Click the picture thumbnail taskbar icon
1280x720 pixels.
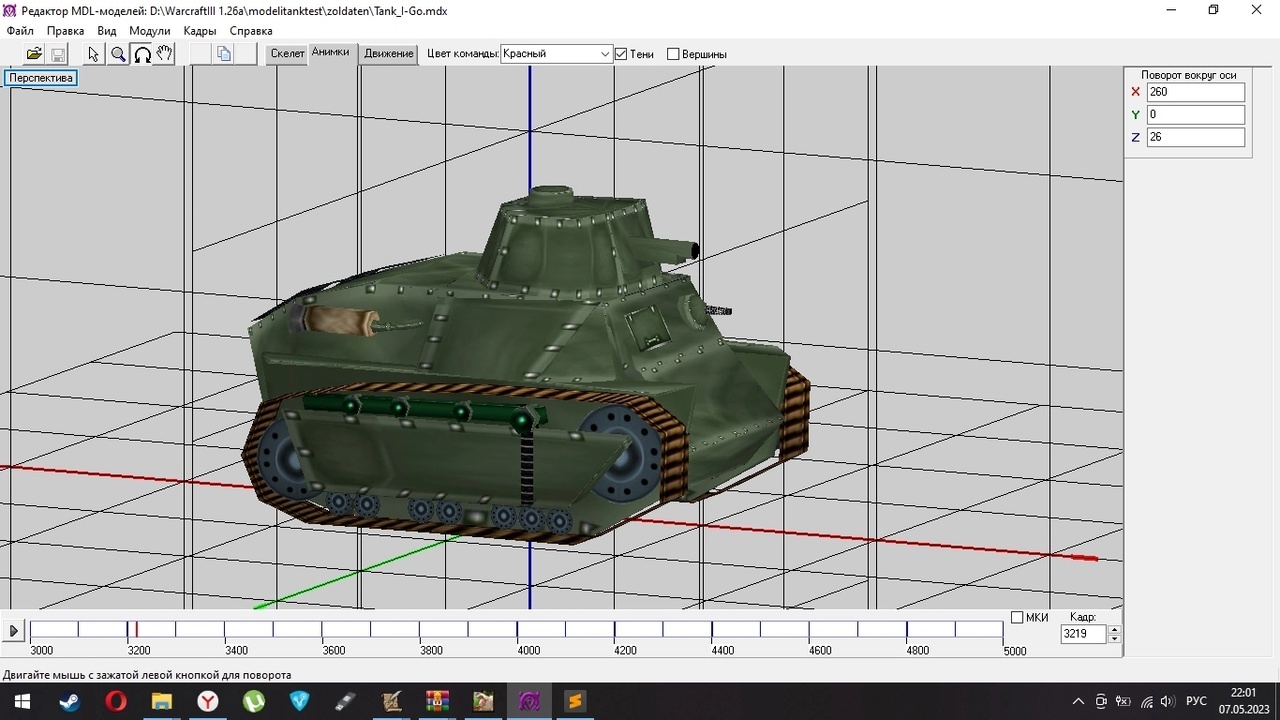click(x=483, y=701)
